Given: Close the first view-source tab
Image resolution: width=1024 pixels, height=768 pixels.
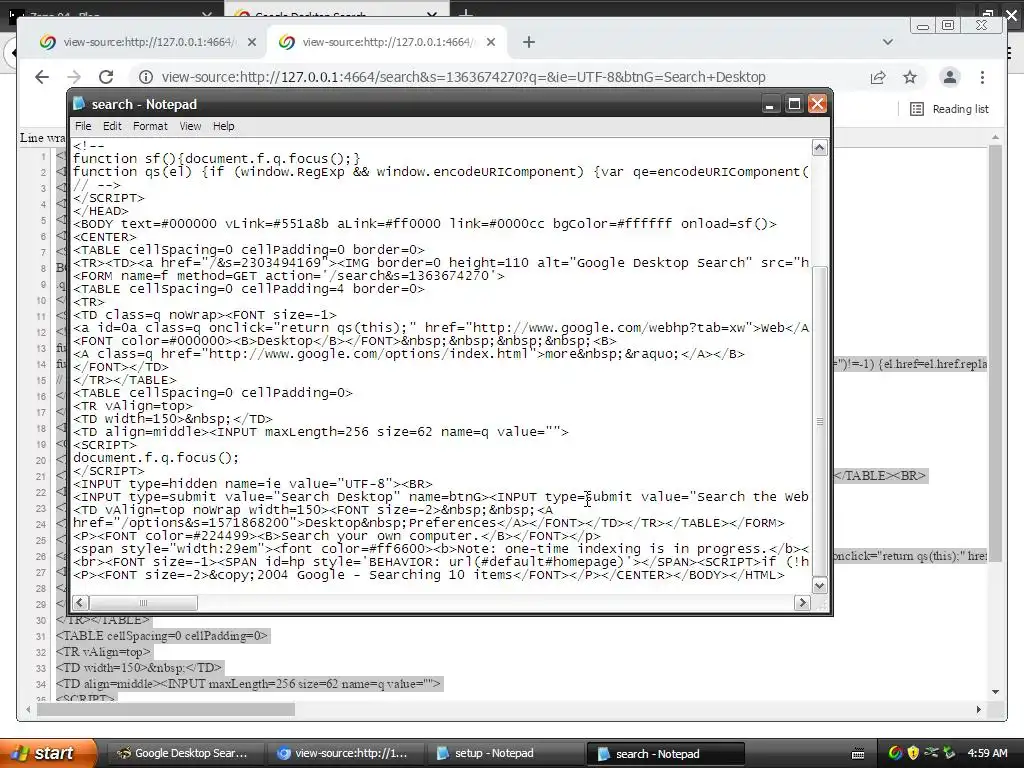Looking at the screenshot, I should point(251,42).
